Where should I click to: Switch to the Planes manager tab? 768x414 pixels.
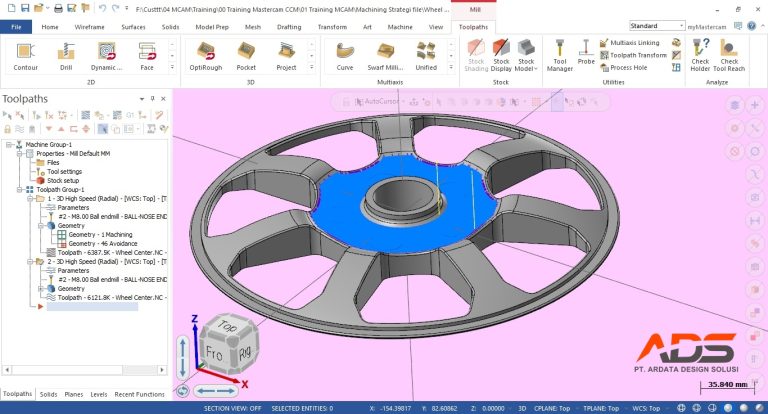click(73, 394)
